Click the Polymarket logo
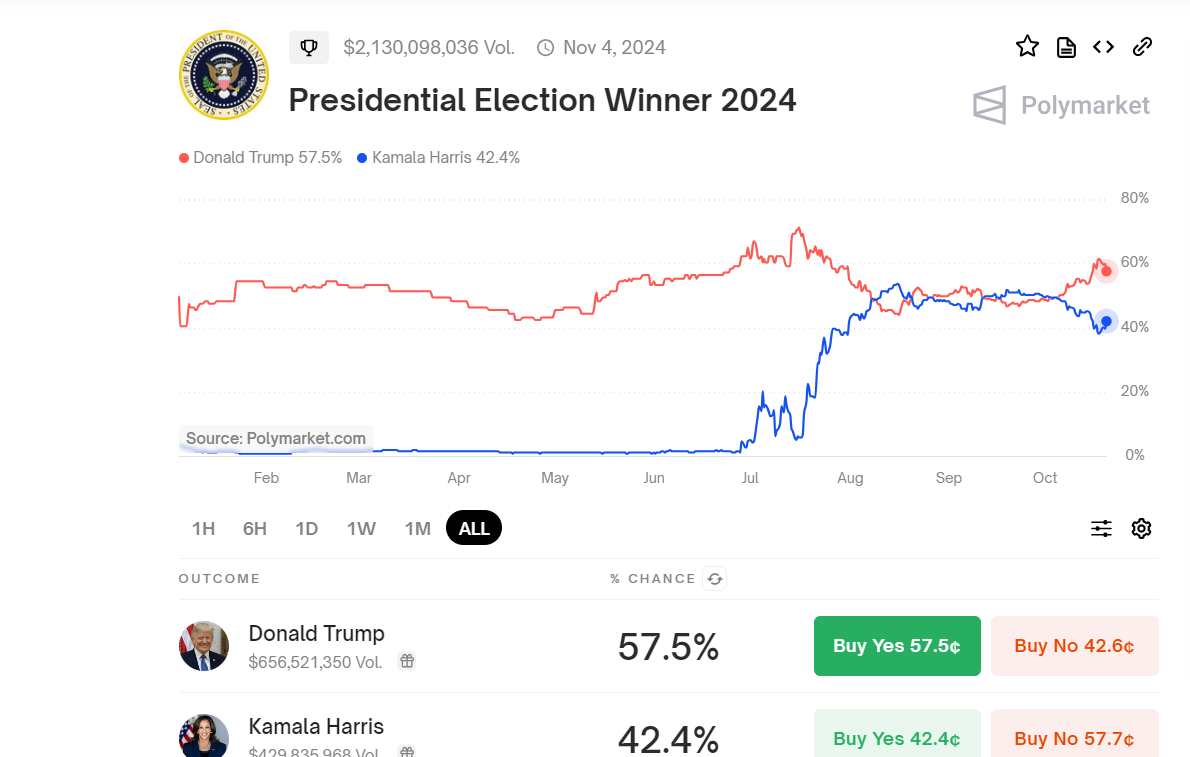The height and width of the screenshot is (757, 1190). point(1061,105)
